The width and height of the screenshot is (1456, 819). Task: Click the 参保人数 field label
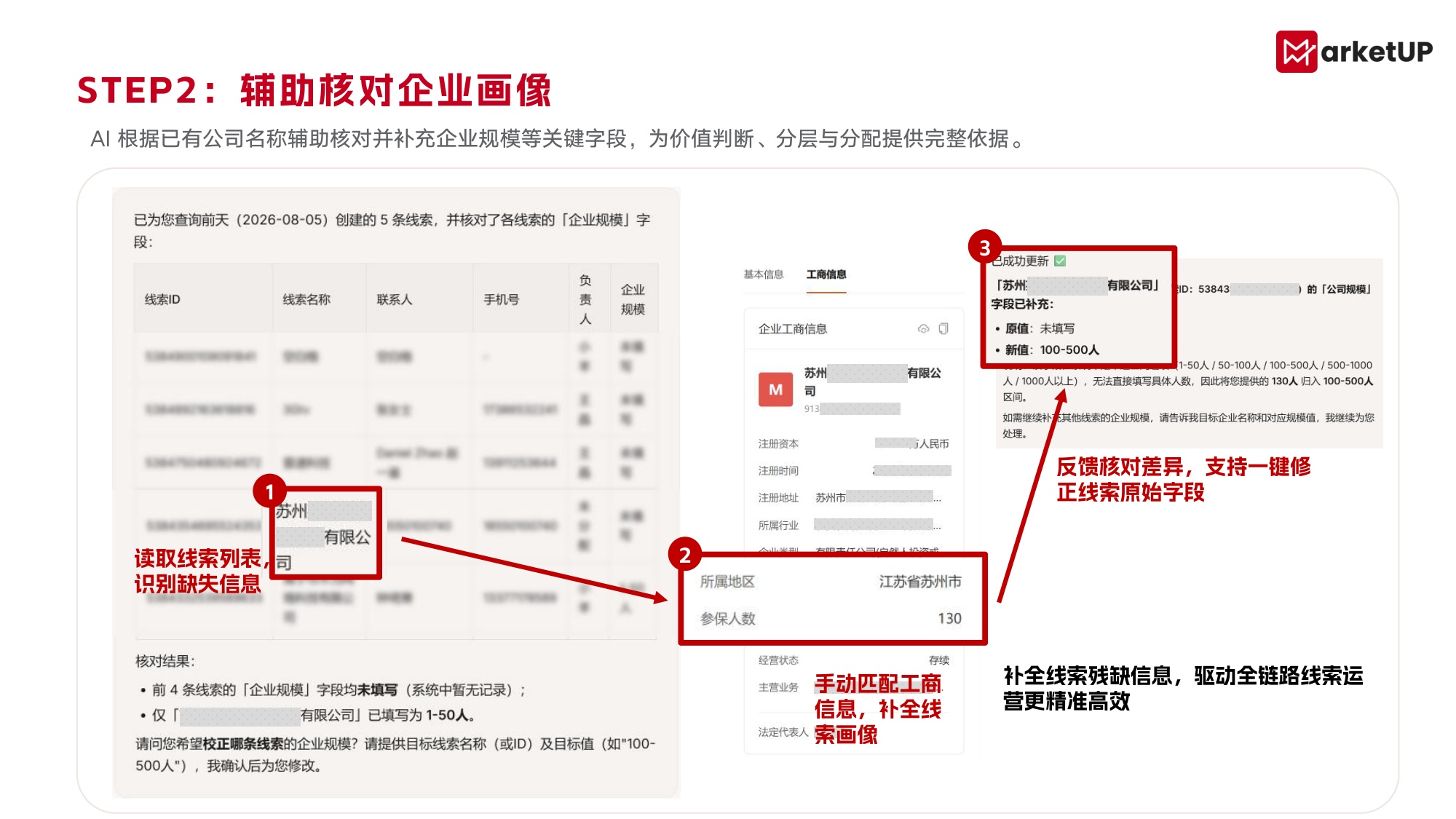pyautogui.click(x=727, y=619)
